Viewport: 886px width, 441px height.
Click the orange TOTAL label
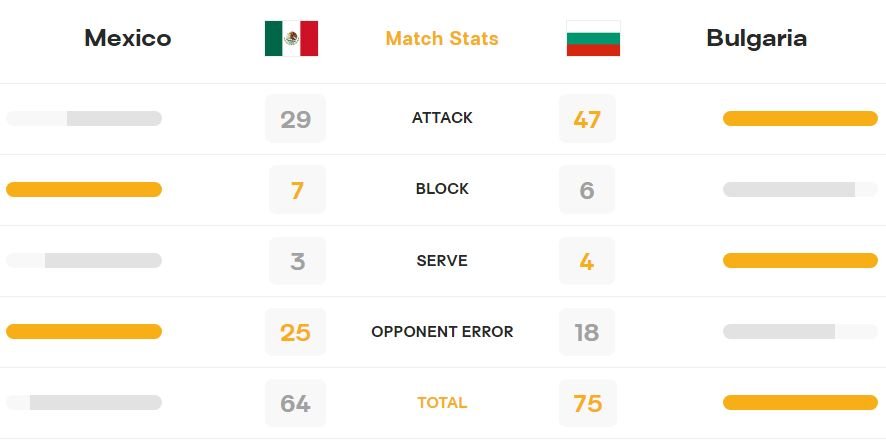click(x=442, y=403)
